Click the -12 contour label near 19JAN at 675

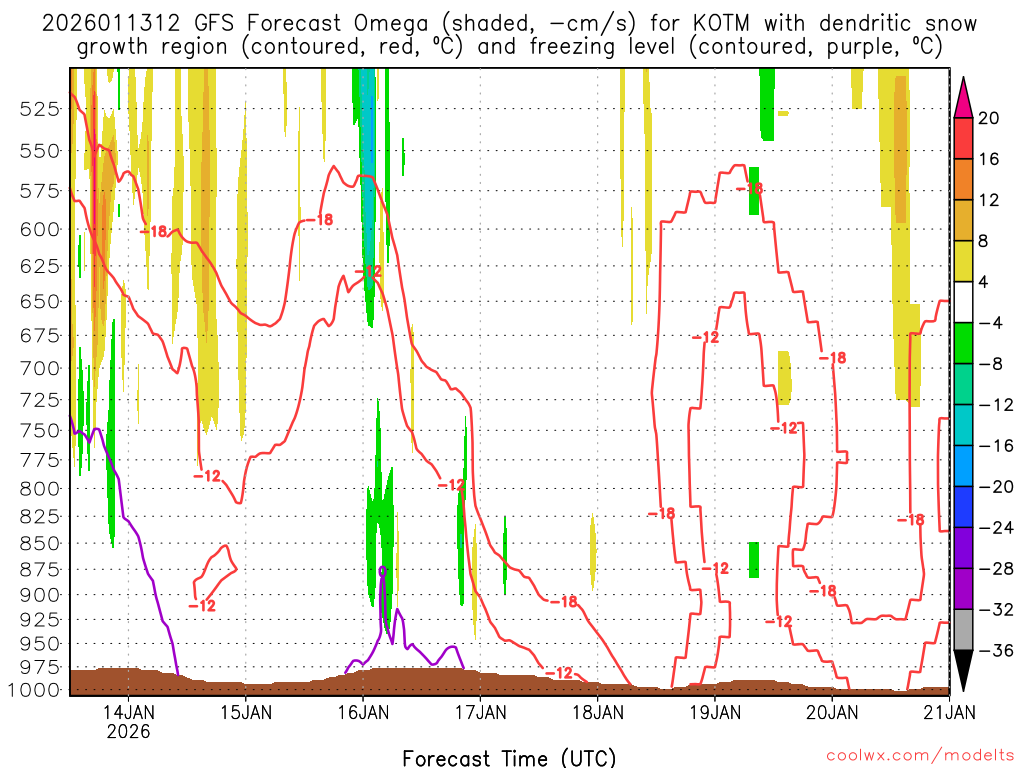(x=705, y=338)
